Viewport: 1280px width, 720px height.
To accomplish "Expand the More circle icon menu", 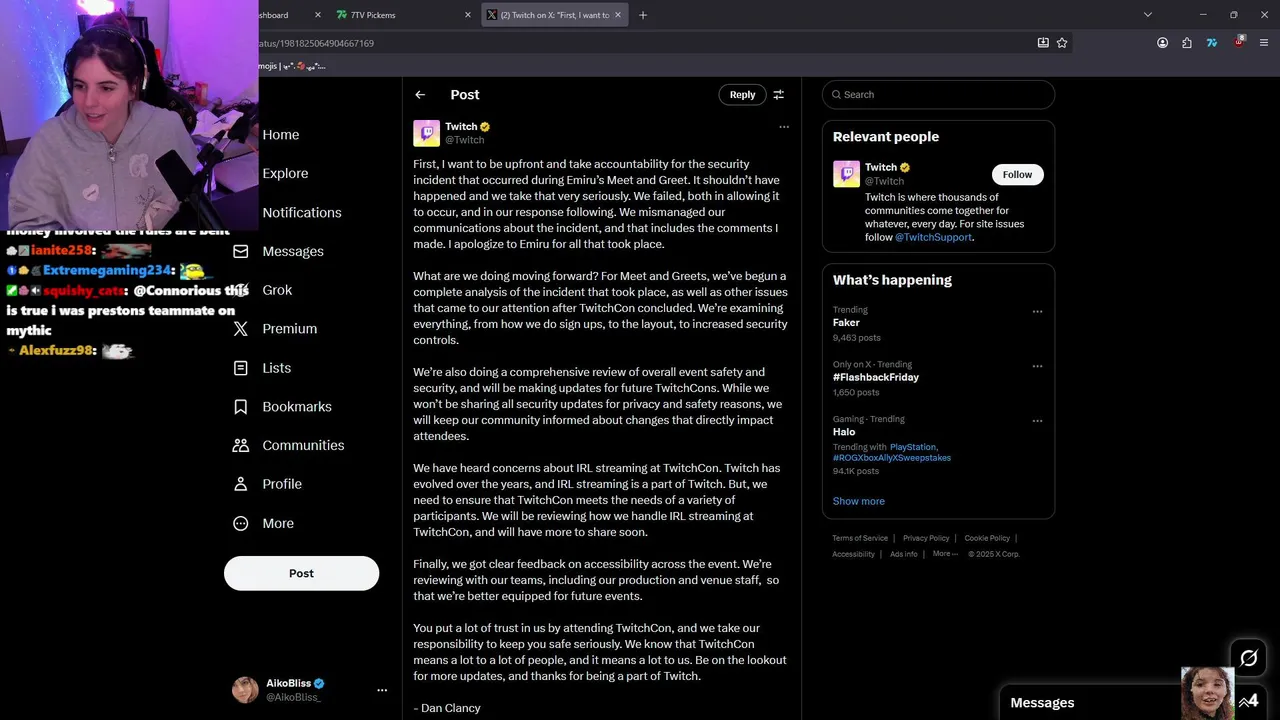I will click(x=240, y=523).
